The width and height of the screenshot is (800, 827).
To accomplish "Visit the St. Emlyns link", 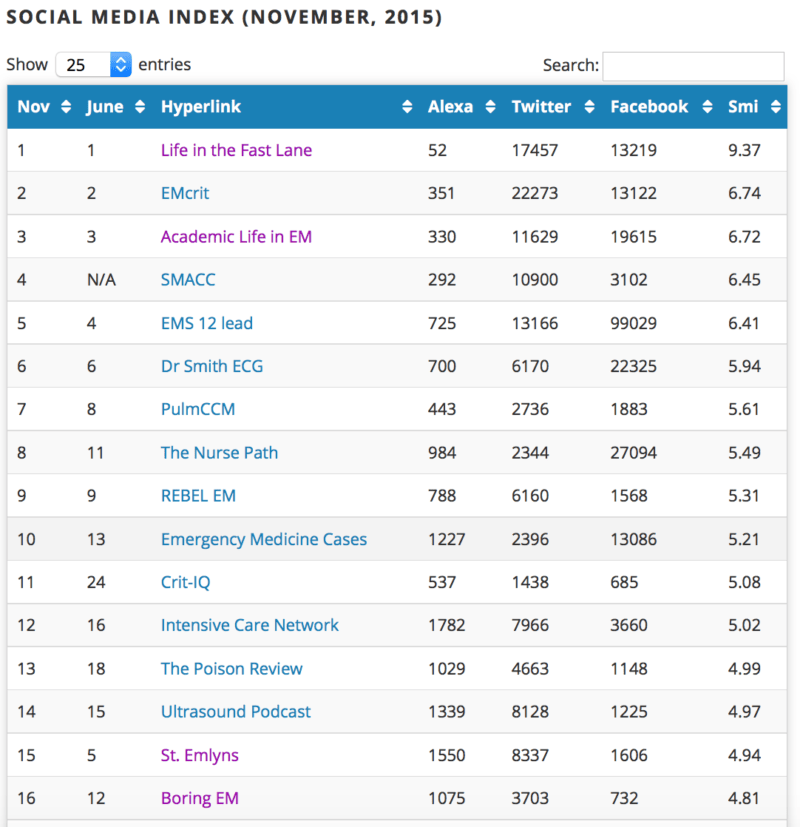I will pyautogui.click(x=200, y=755).
